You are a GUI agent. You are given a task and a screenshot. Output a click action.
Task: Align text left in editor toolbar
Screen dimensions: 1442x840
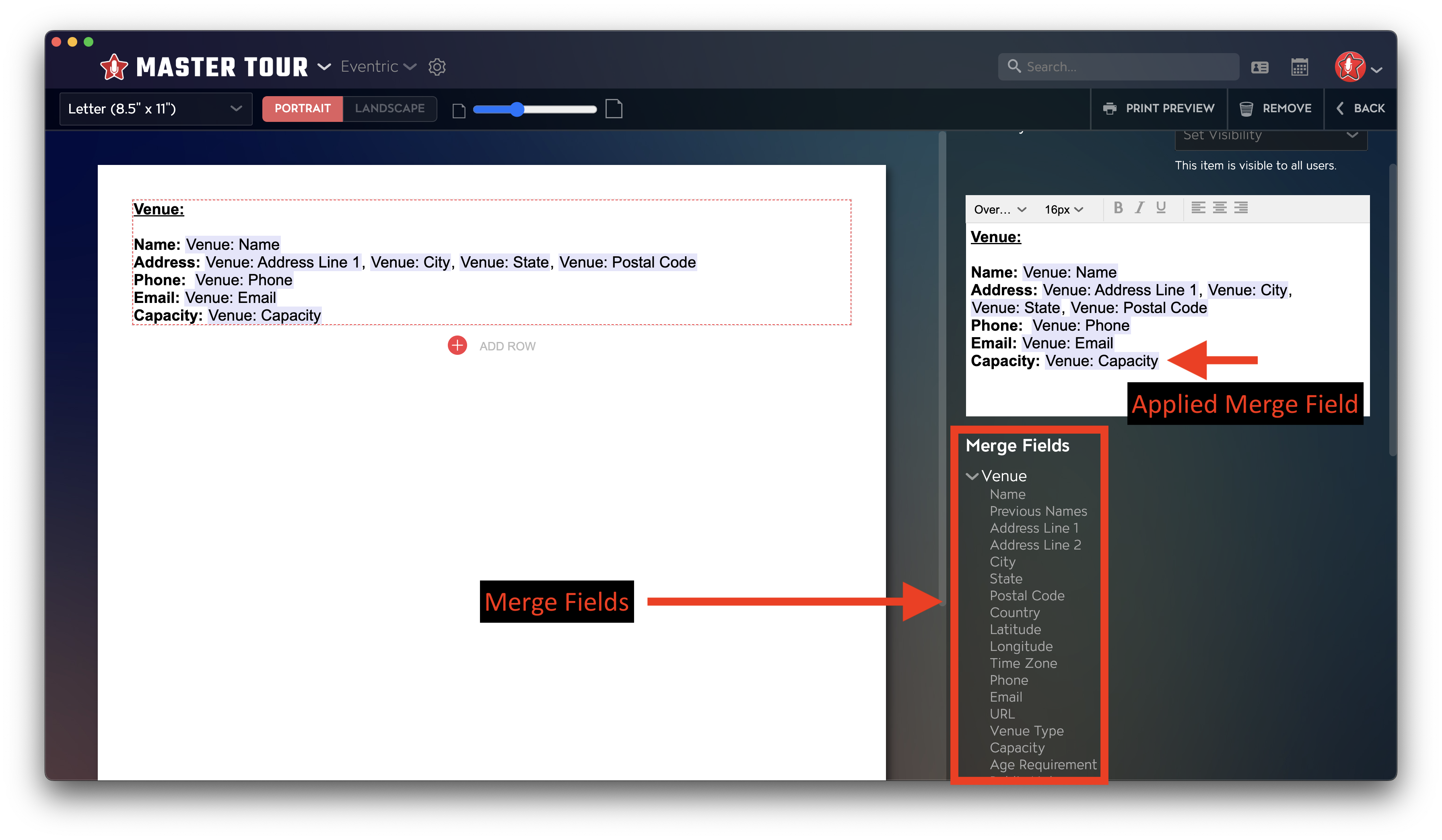coord(1198,208)
